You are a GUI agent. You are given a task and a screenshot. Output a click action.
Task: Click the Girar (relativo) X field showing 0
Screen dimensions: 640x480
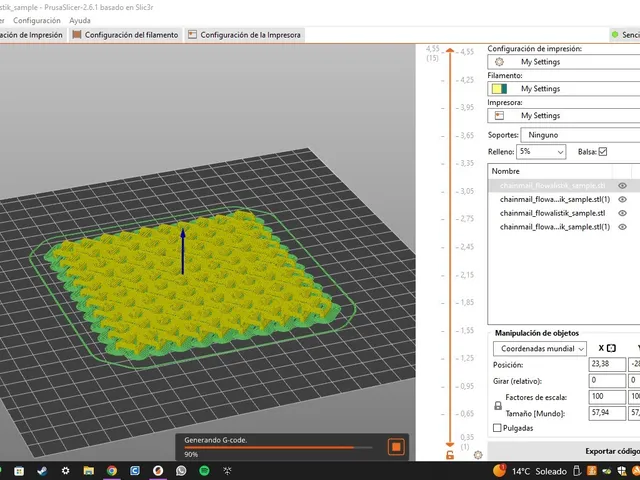pyautogui.click(x=607, y=381)
